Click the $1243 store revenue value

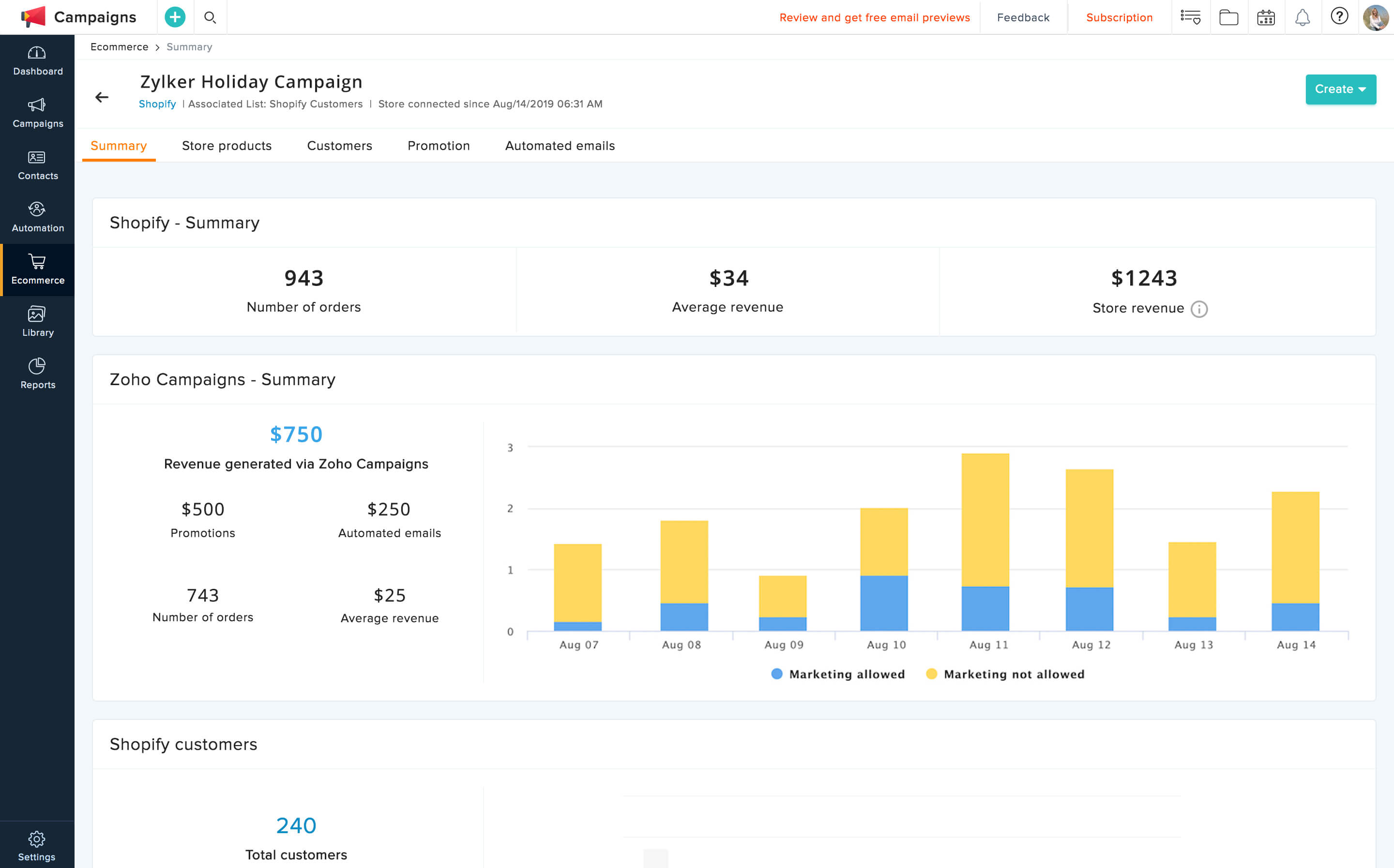pos(1144,278)
